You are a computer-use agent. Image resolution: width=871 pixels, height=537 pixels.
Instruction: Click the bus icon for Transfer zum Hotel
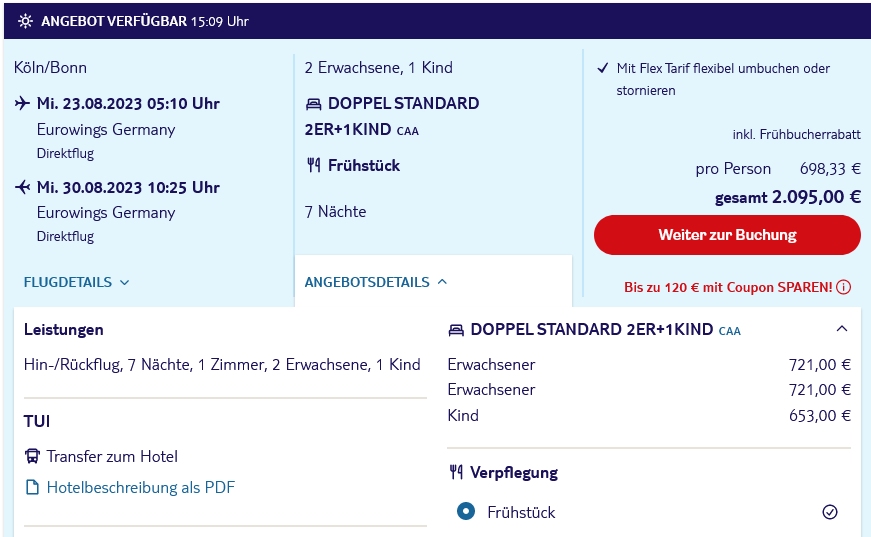pyautogui.click(x=32, y=456)
